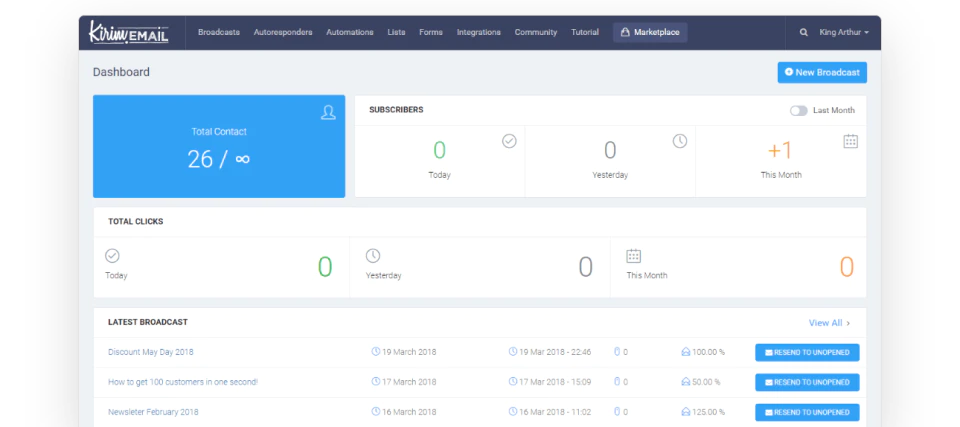Click the Total Clicks Today checkmark icon

pyautogui.click(x=112, y=256)
